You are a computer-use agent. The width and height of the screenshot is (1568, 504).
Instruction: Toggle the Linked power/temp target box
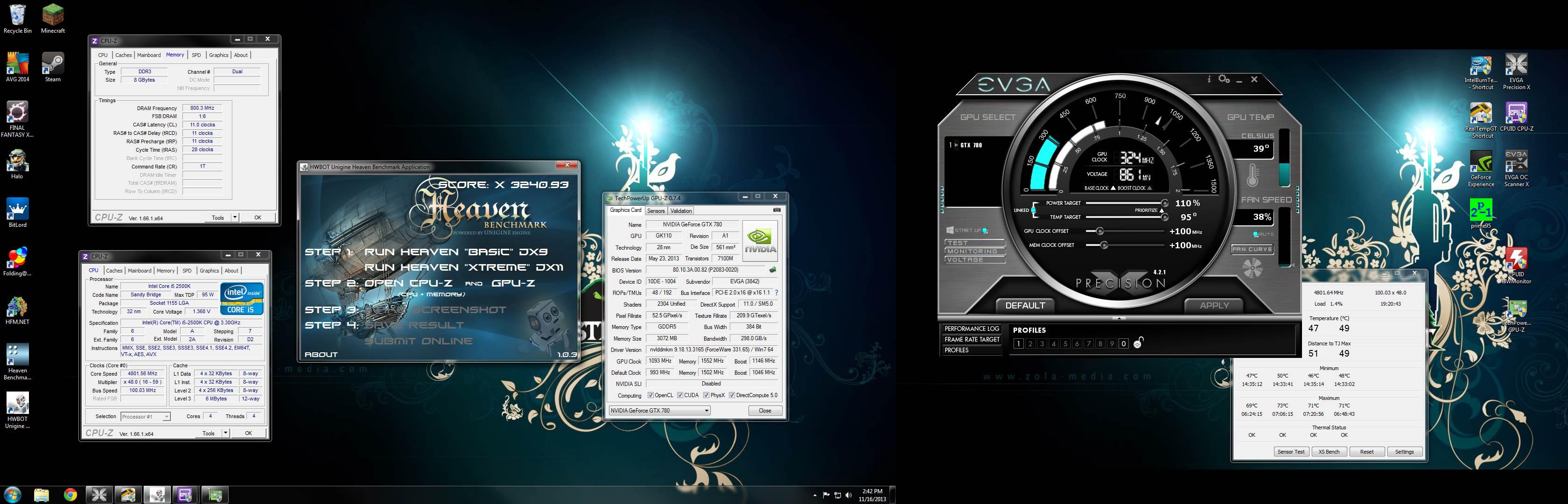tap(1033, 210)
